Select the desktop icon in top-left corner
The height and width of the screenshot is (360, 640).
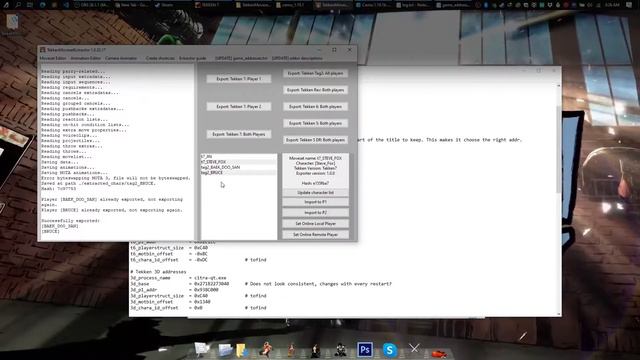click(x=12, y=22)
